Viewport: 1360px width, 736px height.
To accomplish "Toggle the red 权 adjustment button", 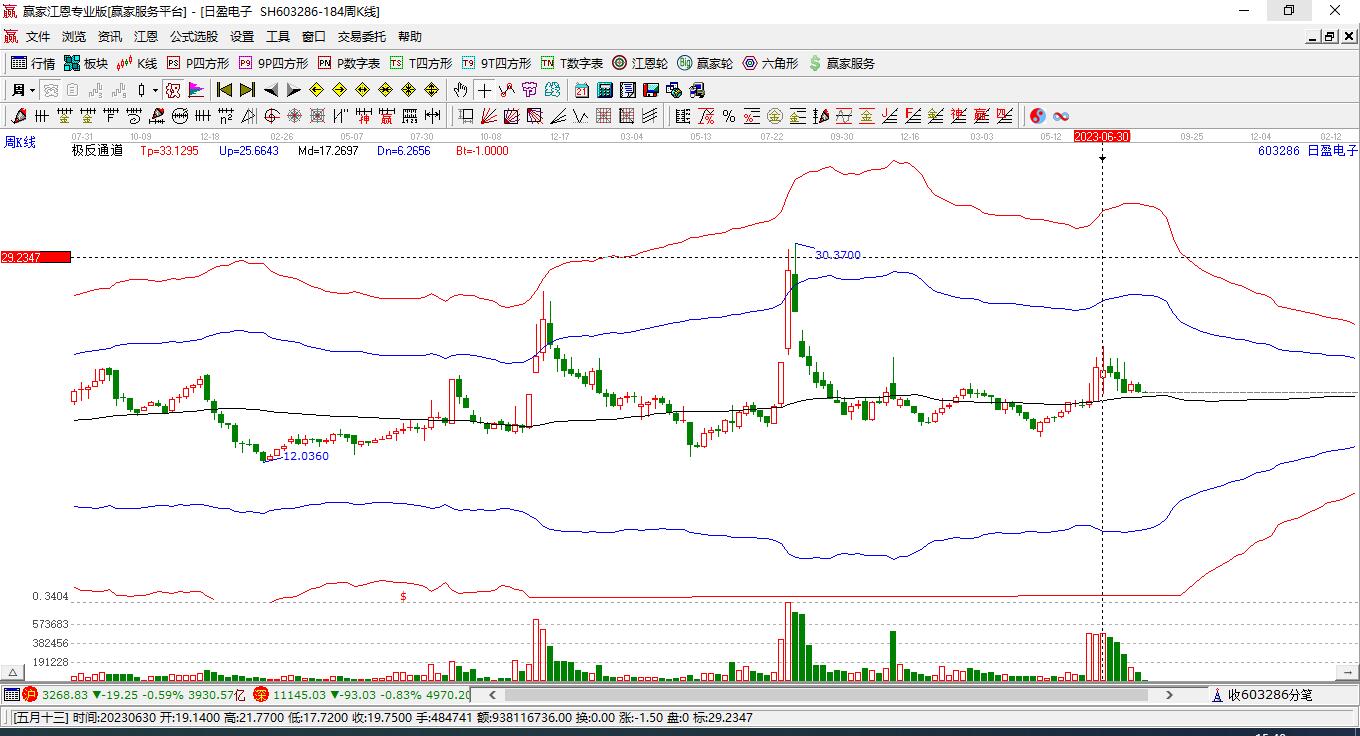I will (173, 90).
